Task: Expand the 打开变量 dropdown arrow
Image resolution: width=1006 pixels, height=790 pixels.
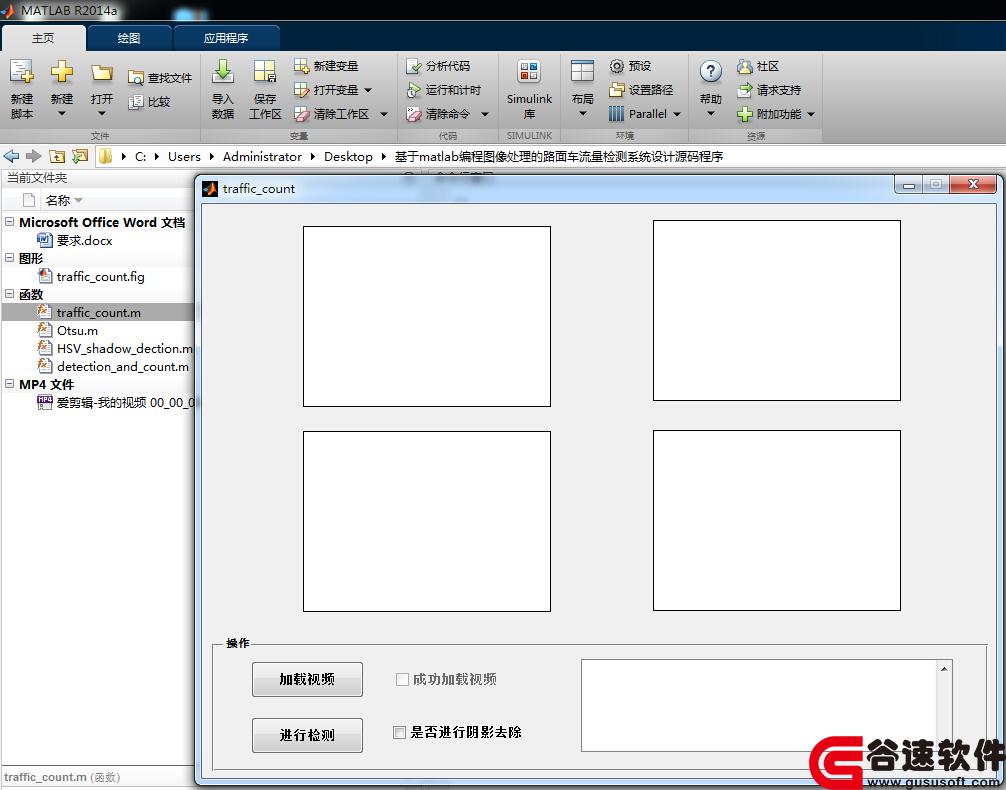Action: (x=368, y=90)
